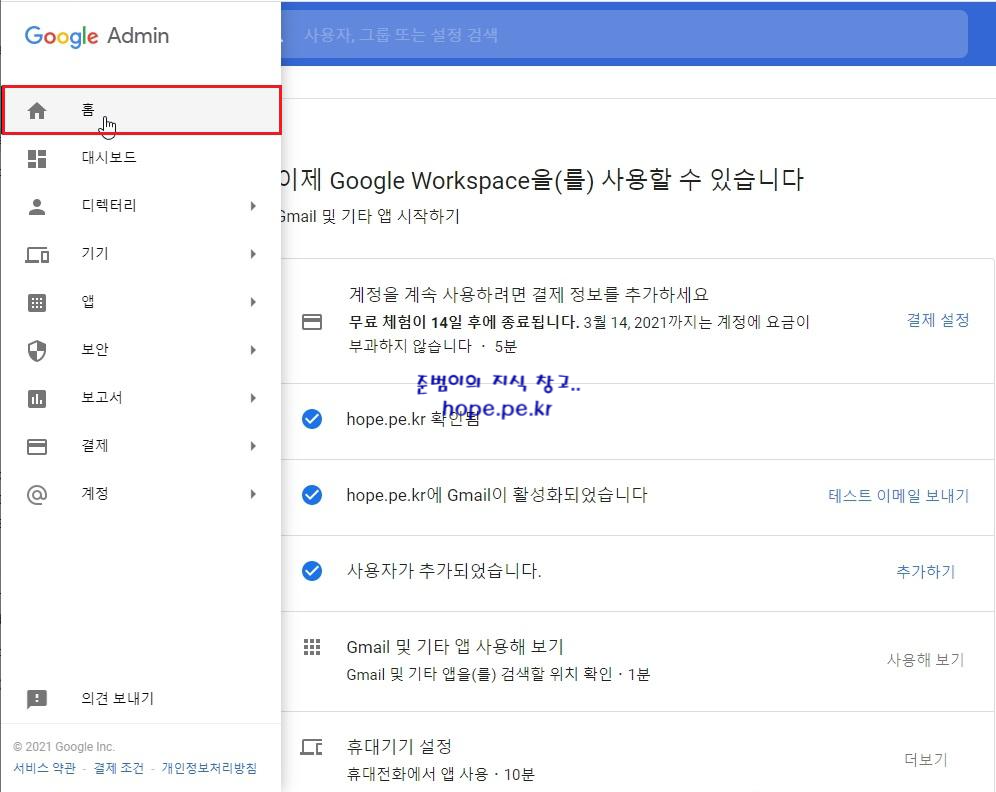Click the search field for users, groups, settings
Viewport: 996px width, 792px height.
(622, 34)
